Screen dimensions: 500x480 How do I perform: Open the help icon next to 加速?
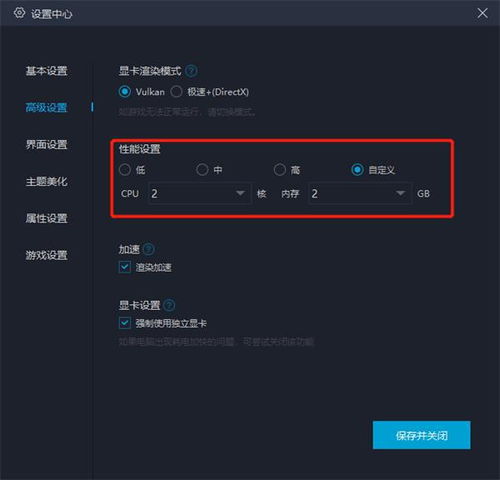(149, 249)
